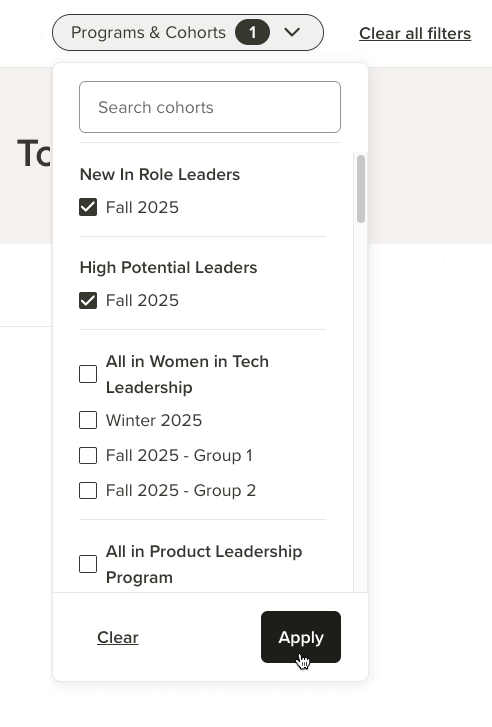
Task: Click the cohort list scrollbar thumb
Action: pyautogui.click(x=361, y=189)
